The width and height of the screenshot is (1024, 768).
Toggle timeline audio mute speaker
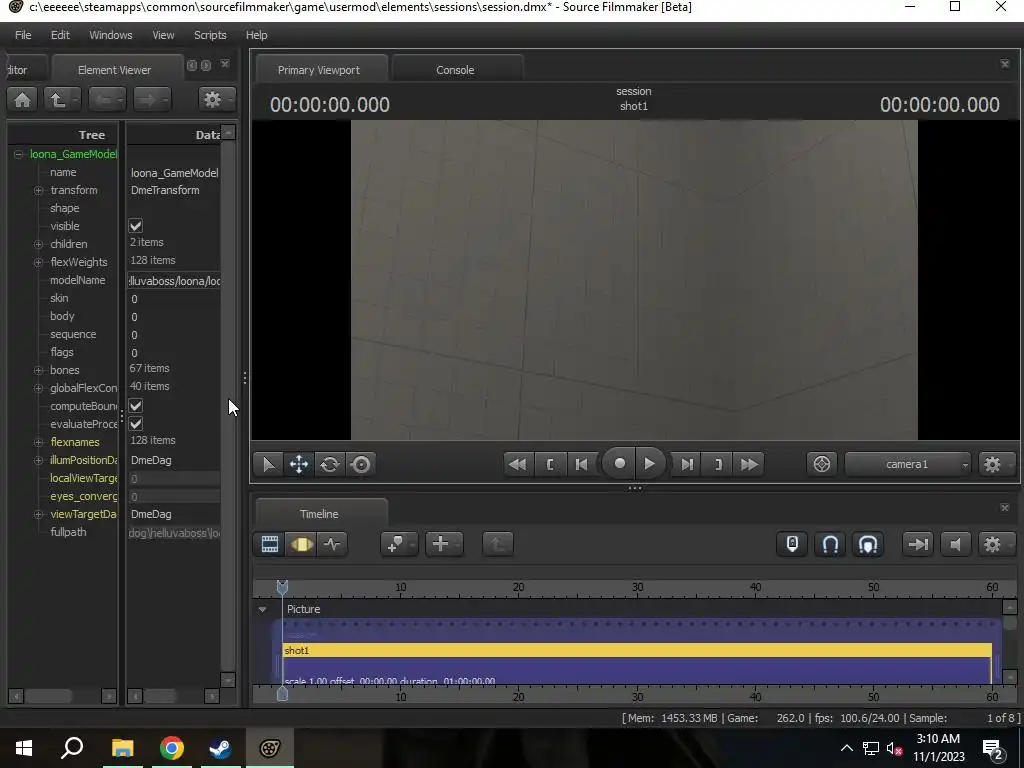(x=955, y=544)
